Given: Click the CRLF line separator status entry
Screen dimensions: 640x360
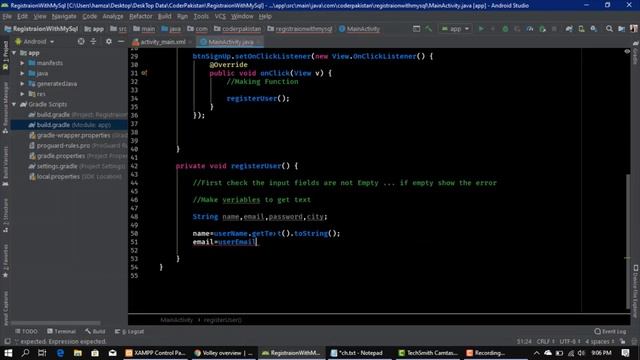Looking at the screenshot, I should [545, 342].
